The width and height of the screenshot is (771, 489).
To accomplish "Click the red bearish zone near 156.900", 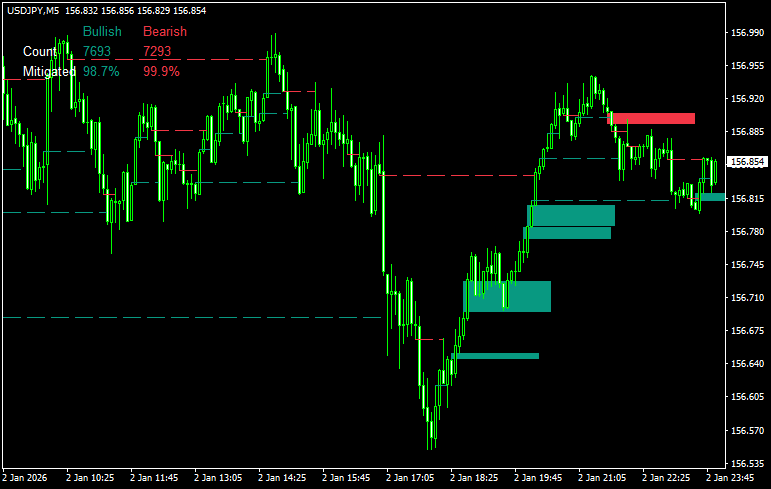I will [652, 118].
